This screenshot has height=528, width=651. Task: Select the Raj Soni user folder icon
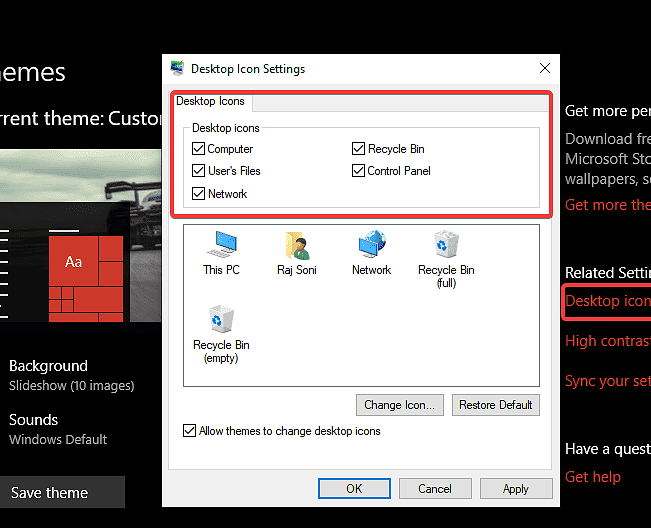(x=296, y=253)
